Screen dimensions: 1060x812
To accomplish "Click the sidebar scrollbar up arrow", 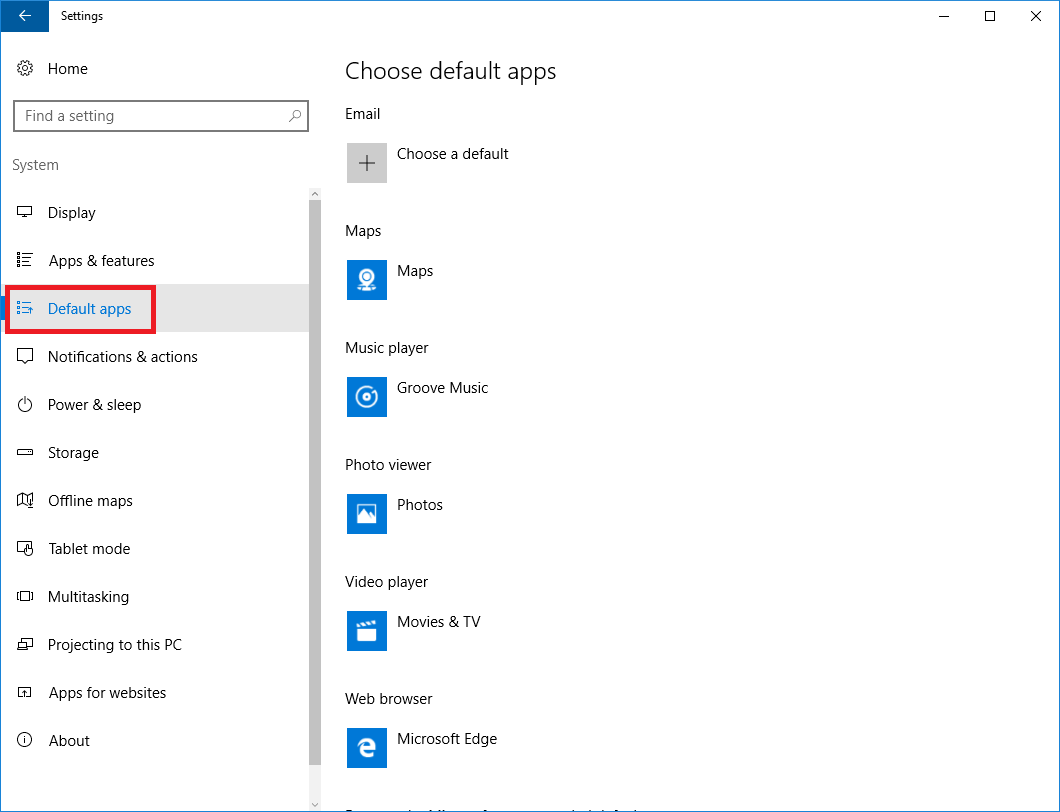I will (x=314, y=194).
